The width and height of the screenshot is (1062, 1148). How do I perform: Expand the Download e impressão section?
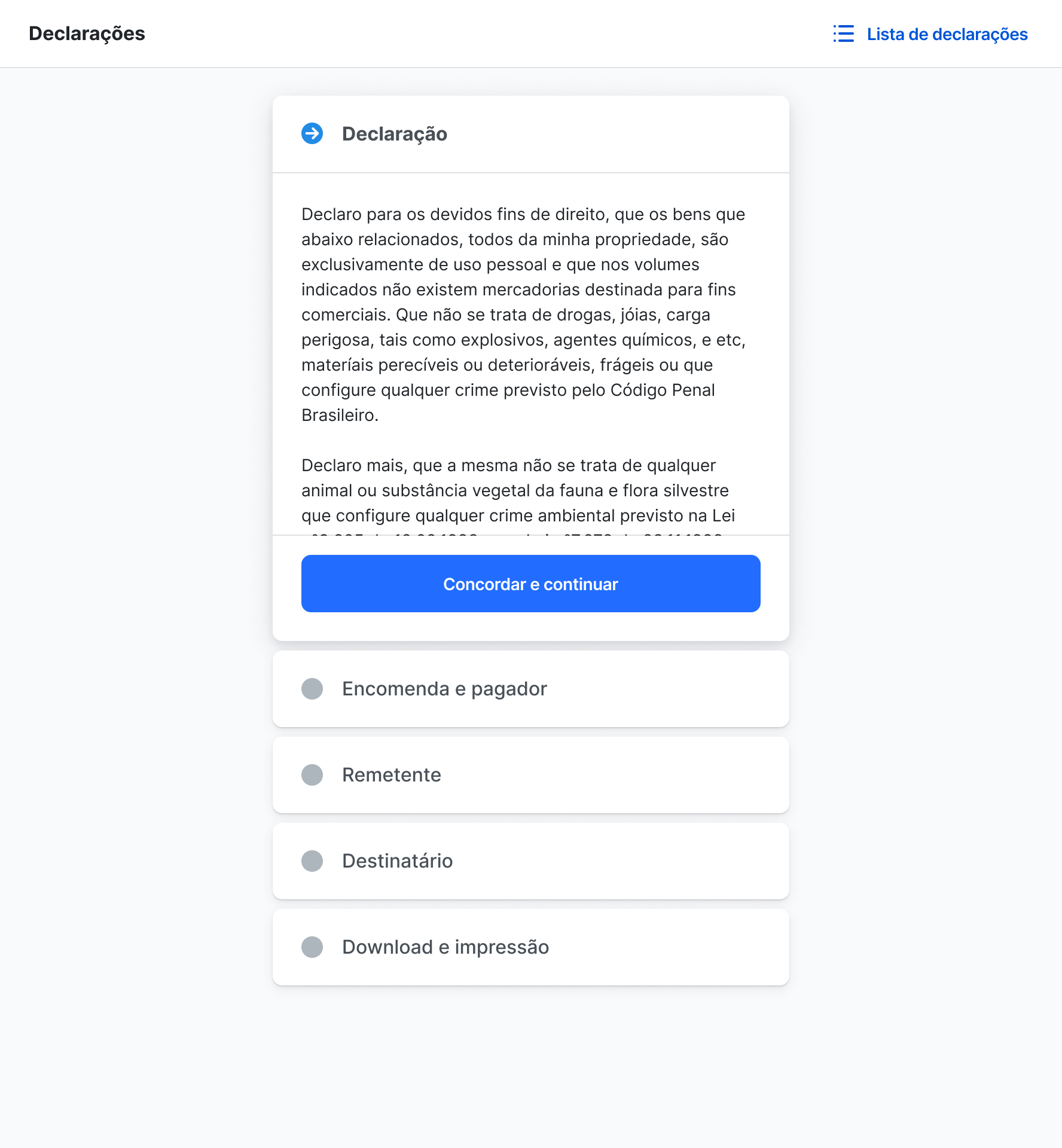click(x=445, y=947)
